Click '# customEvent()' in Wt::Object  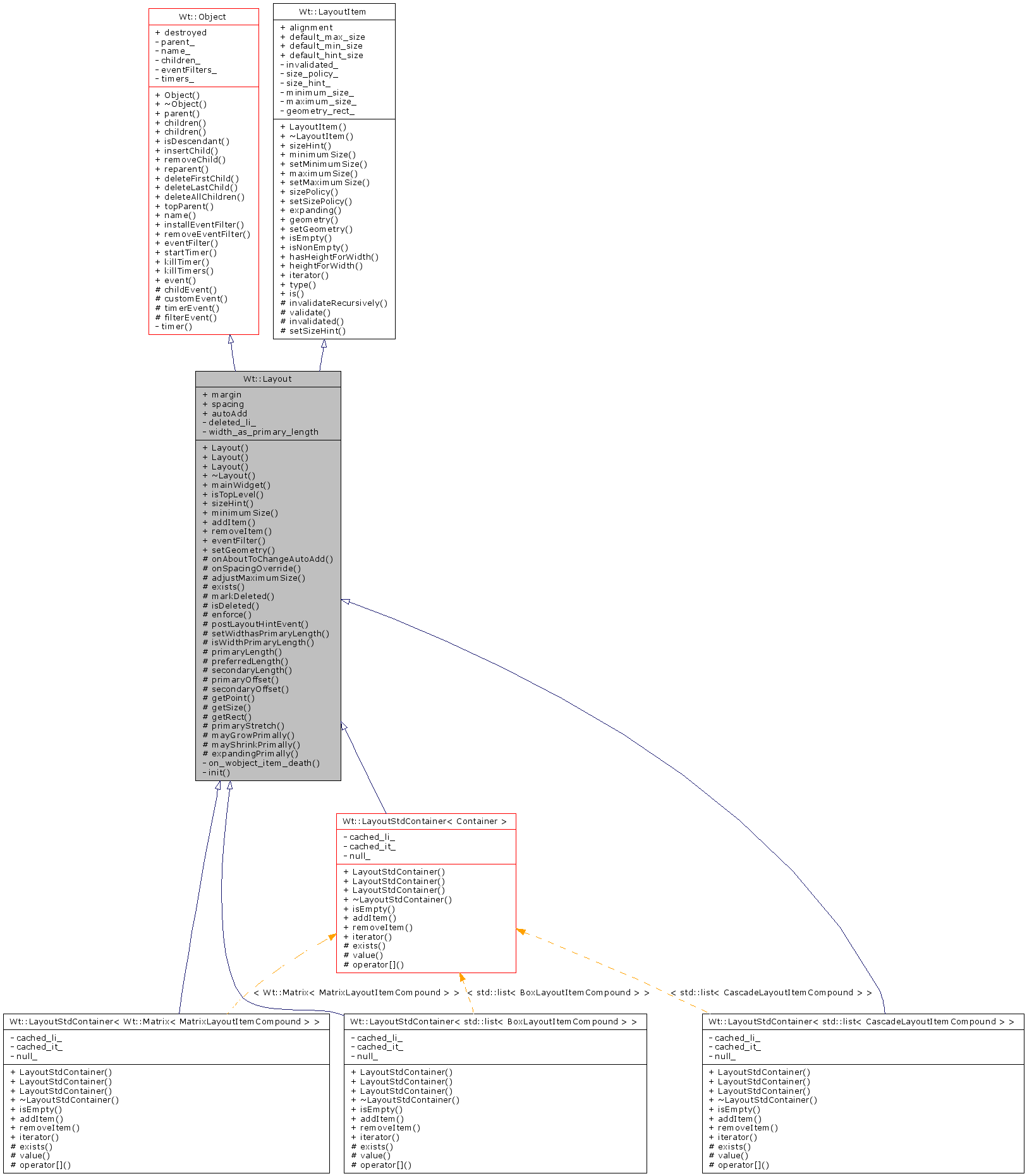[191, 299]
